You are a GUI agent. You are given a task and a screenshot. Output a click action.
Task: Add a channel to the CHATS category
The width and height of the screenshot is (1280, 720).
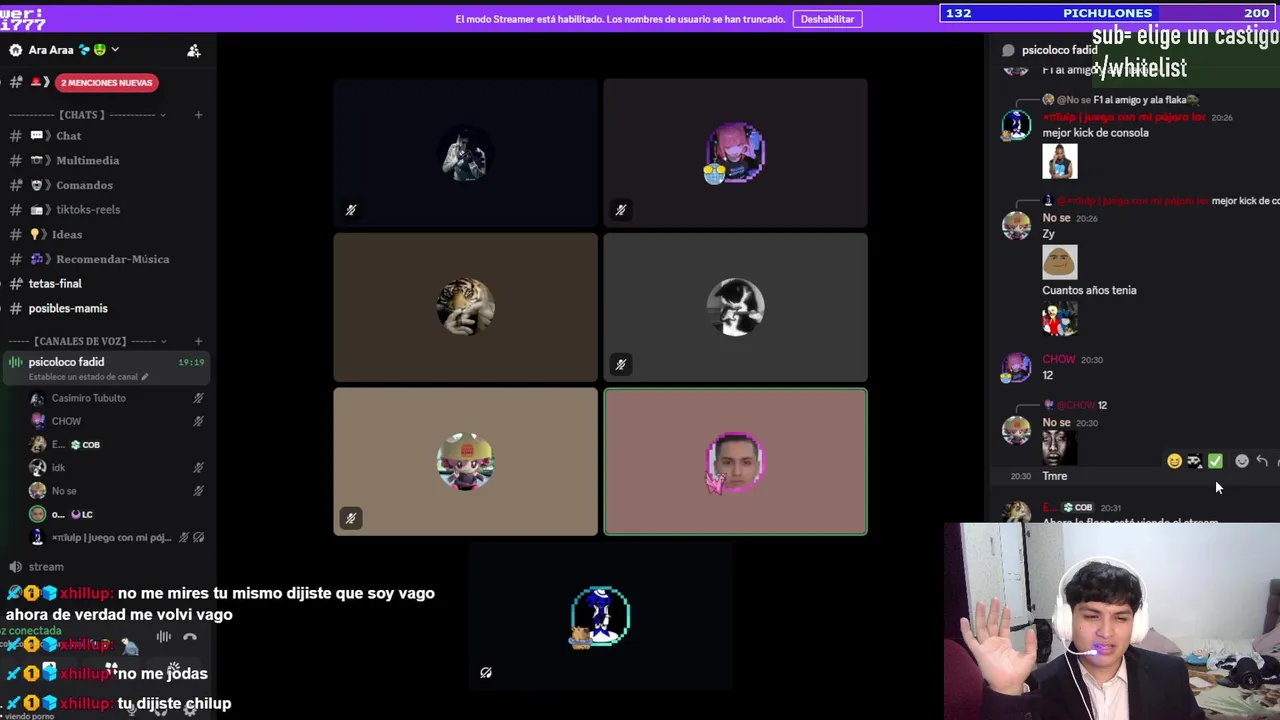click(x=198, y=115)
